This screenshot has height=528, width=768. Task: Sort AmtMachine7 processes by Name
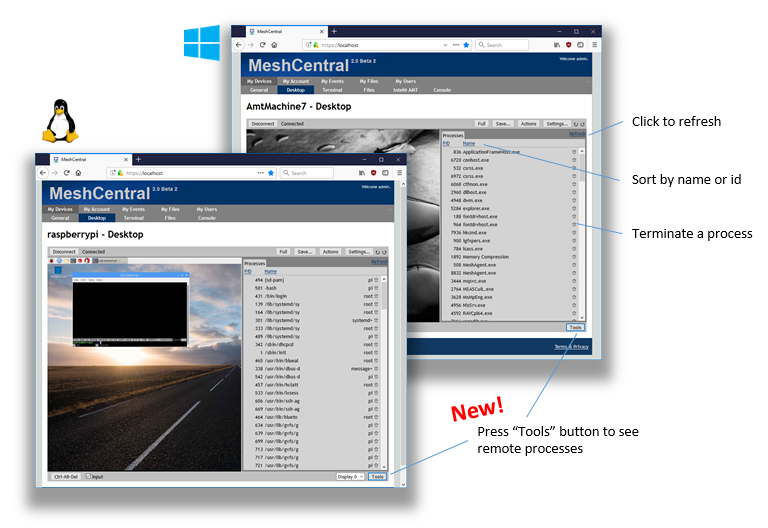(469, 144)
